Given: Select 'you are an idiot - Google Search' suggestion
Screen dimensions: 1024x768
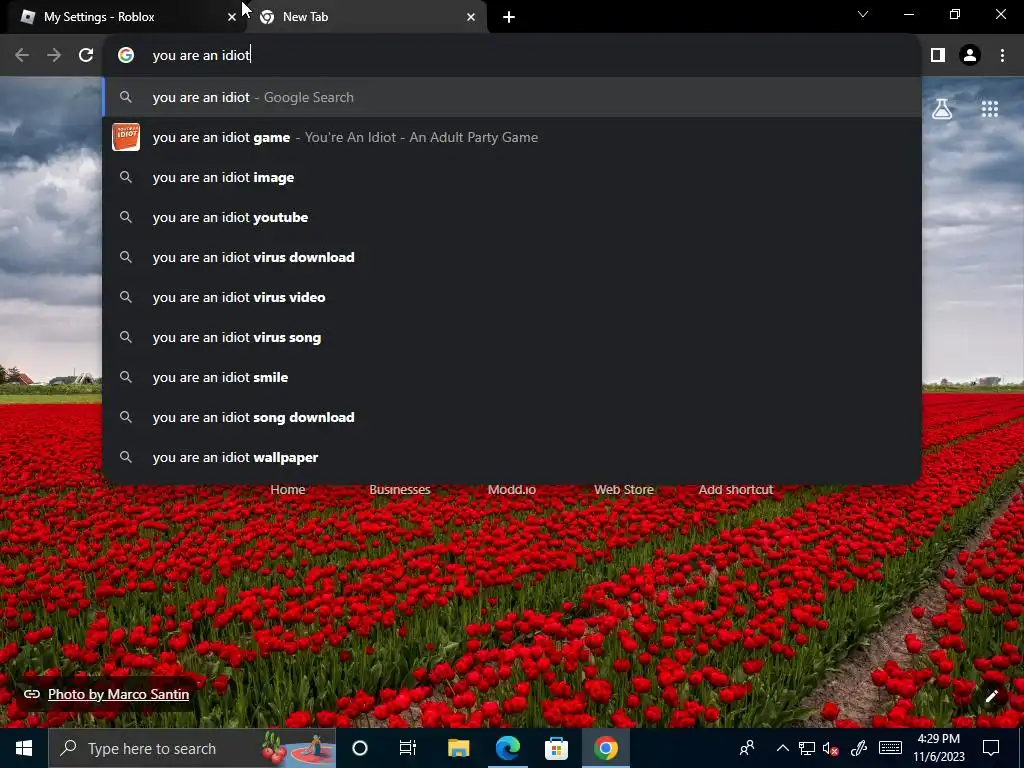Looking at the screenshot, I should pyautogui.click(x=512, y=97).
